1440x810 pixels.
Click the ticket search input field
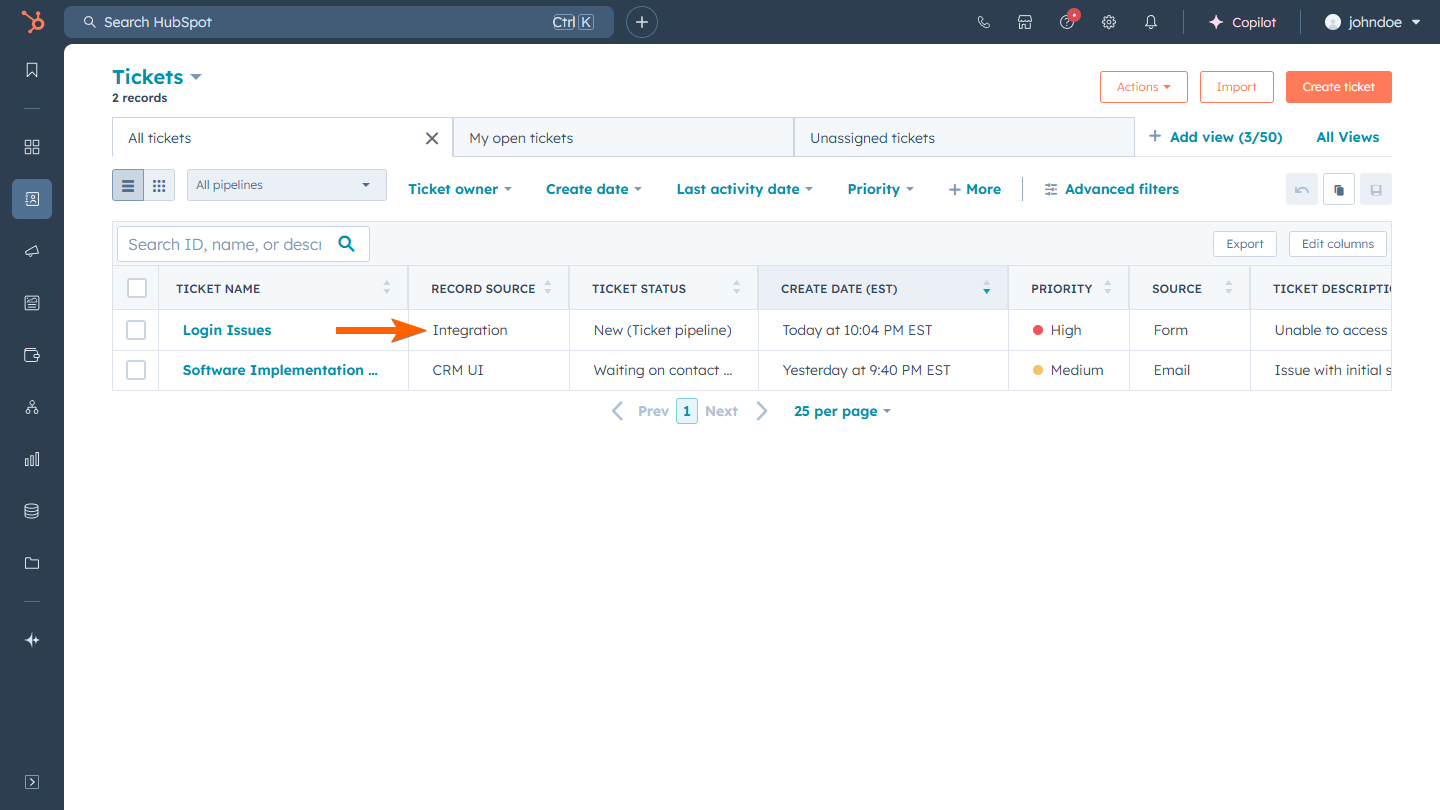click(225, 244)
